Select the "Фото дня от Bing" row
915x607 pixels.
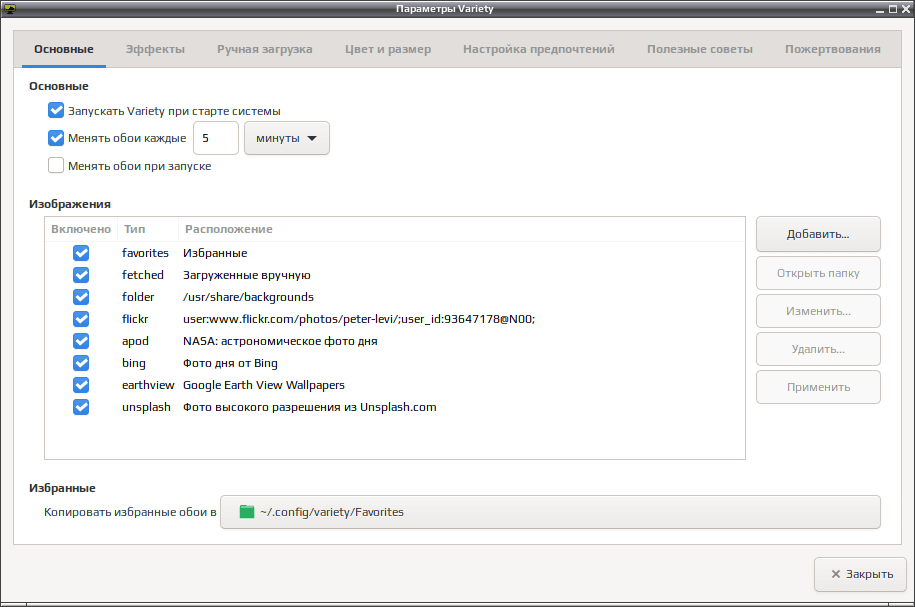click(231, 363)
